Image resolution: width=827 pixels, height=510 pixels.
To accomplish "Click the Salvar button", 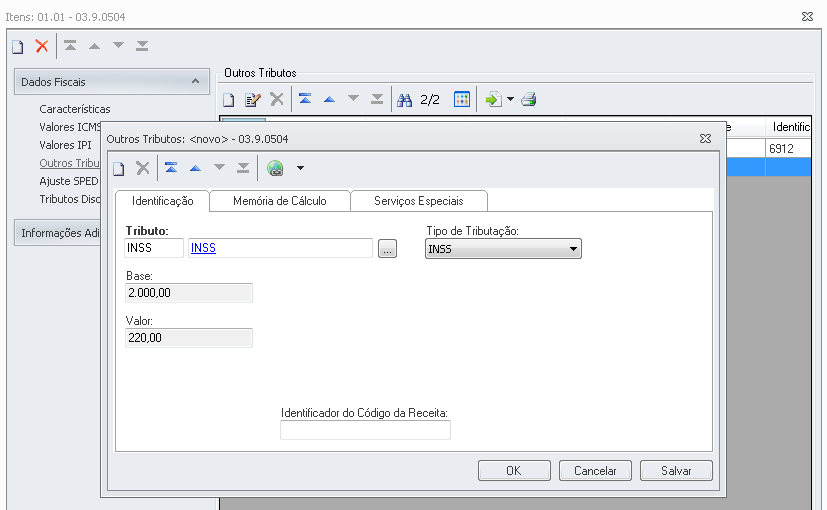I will pos(676,470).
